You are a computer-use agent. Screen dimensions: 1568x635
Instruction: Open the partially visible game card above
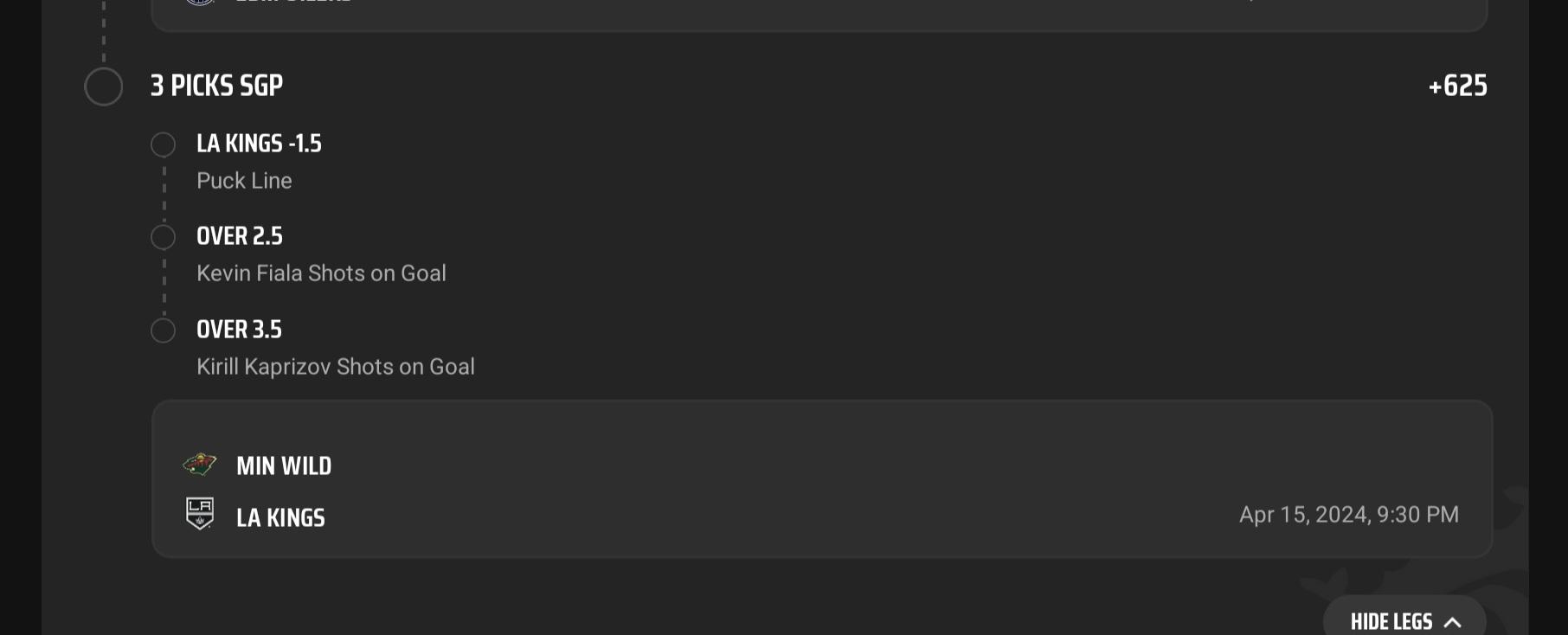pos(819,15)
